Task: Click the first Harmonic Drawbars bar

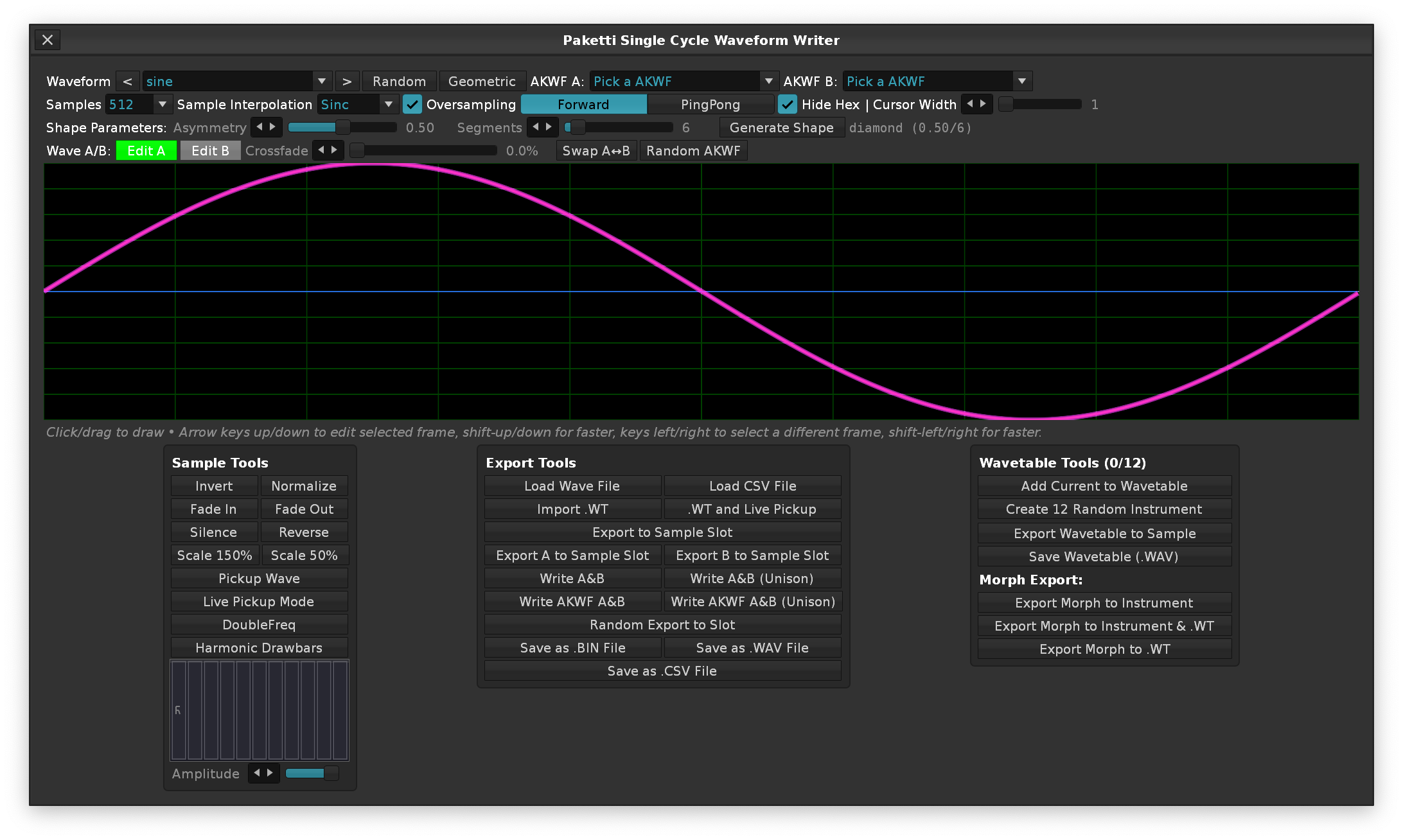Action: (x=179, y=710)
